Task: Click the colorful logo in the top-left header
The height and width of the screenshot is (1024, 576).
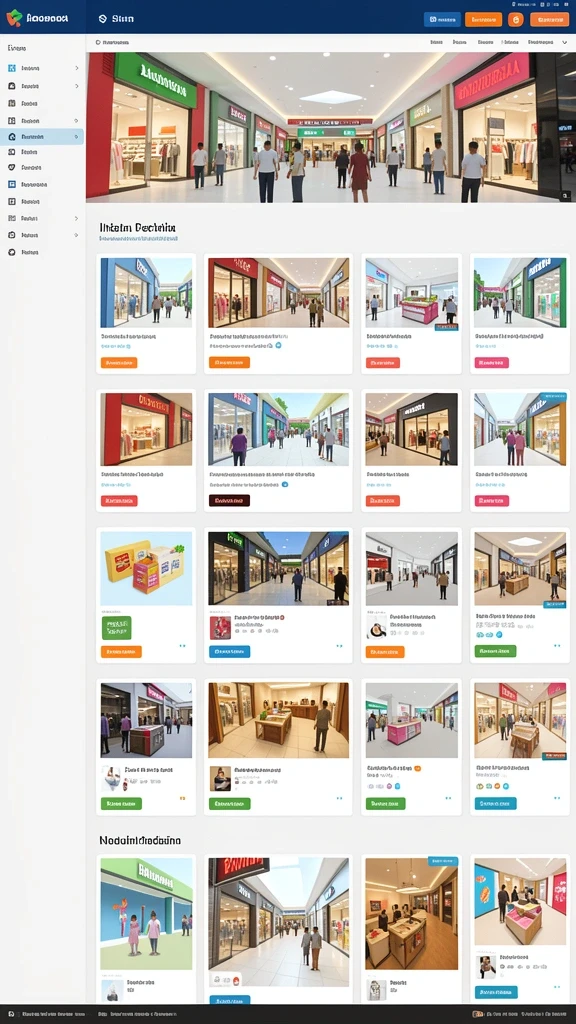Action: pyautogui.click(x=14, y=18)
